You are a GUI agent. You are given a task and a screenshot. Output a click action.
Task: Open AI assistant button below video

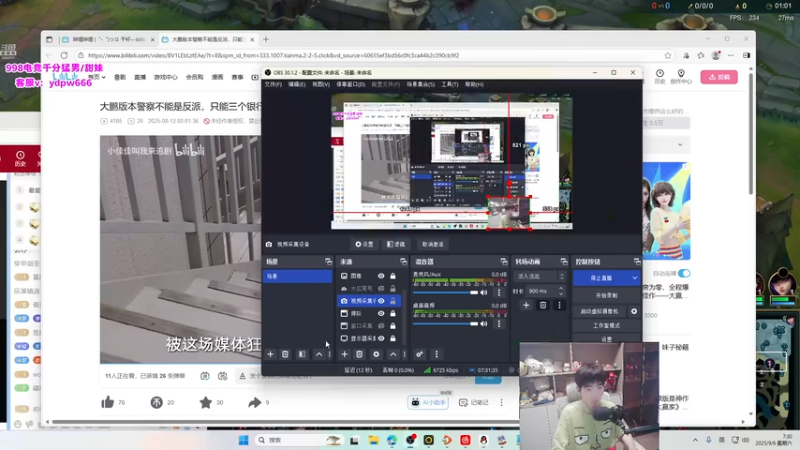coord(428,403)
